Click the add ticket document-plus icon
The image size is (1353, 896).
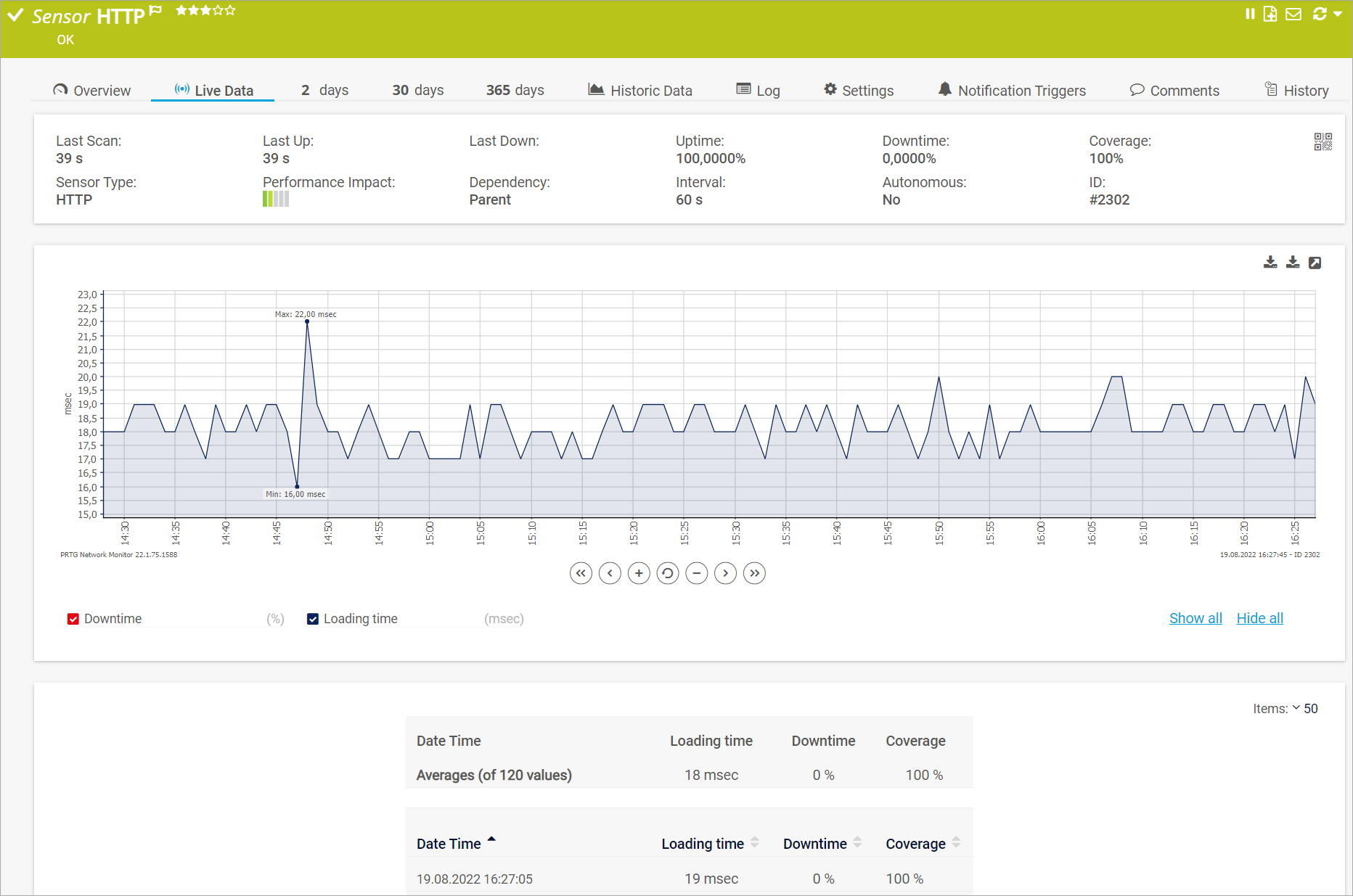(x=1270, y=14)
